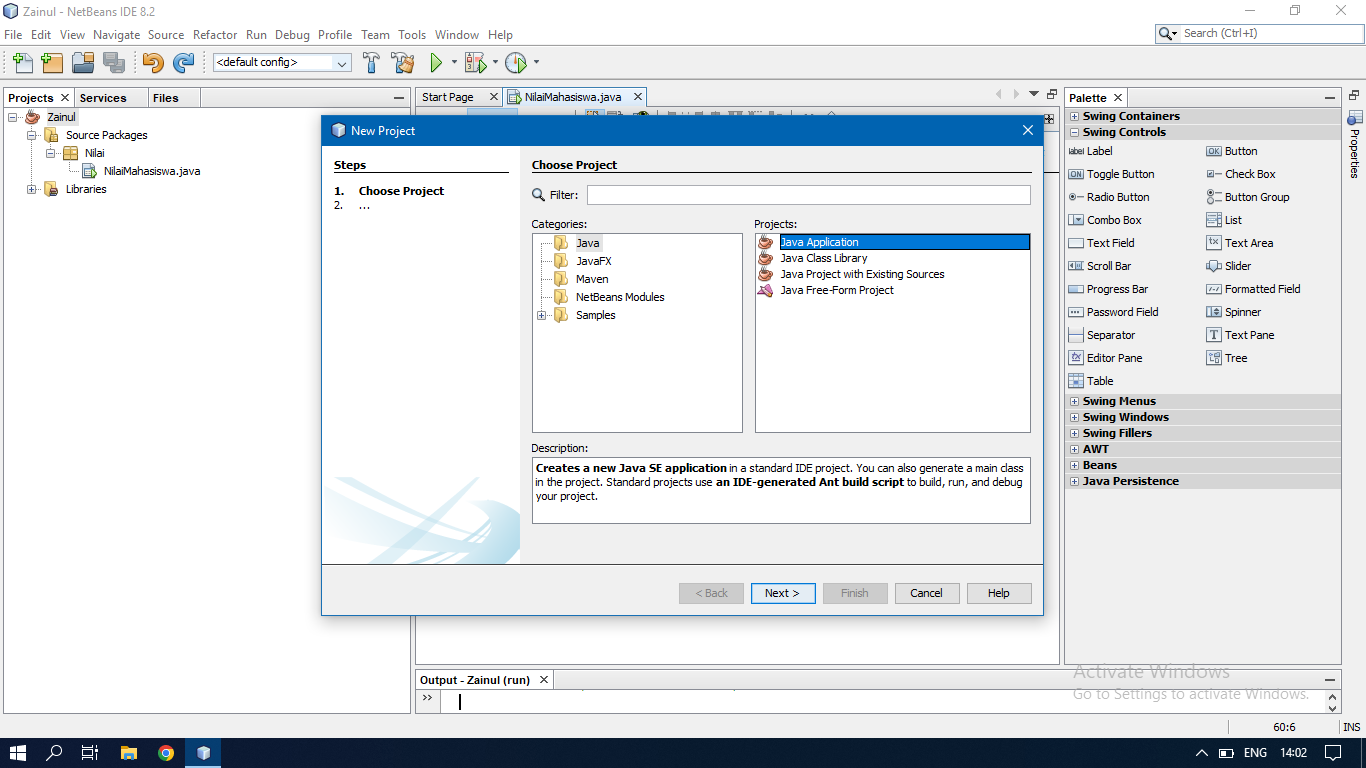Image resolution: width=1366 pixels, height=768 pixels.
Task: Select Java Free-Form Project type
Action: (x=837, y=290)
